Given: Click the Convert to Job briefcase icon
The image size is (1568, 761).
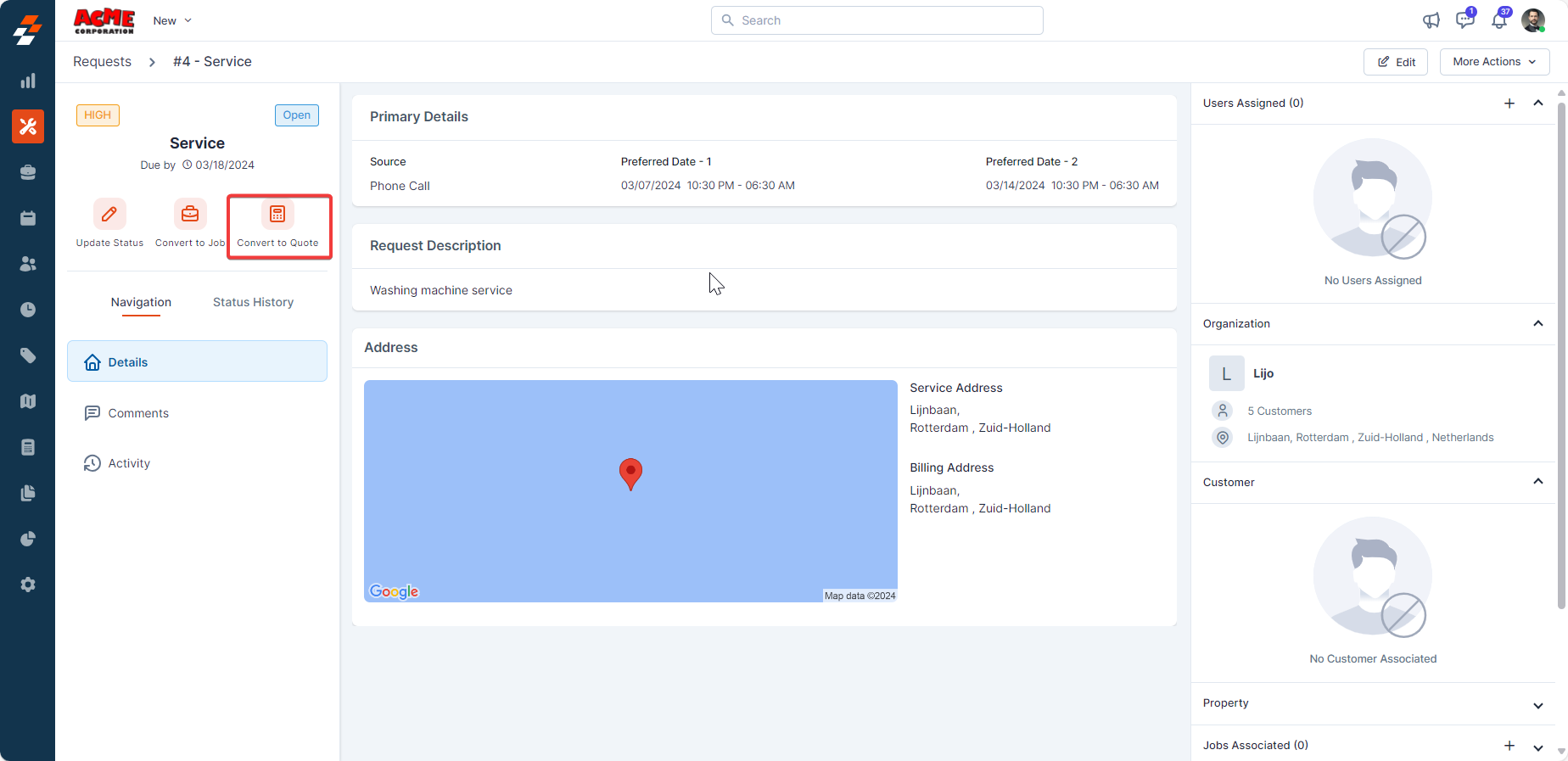Looking at the screenshot, I should click(x=190, y=215).
